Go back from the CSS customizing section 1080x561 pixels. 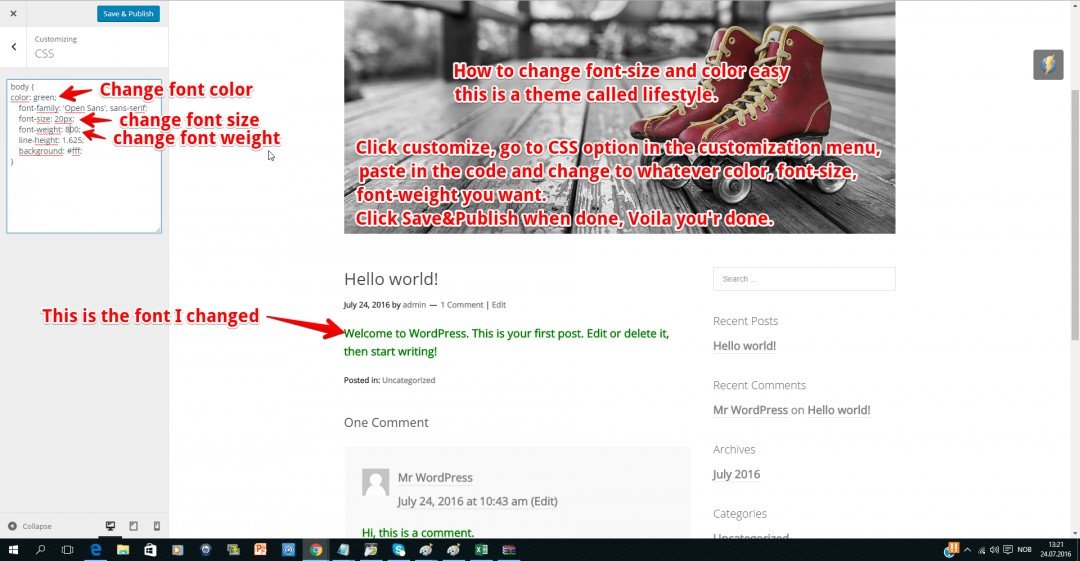tap(14, 47)
